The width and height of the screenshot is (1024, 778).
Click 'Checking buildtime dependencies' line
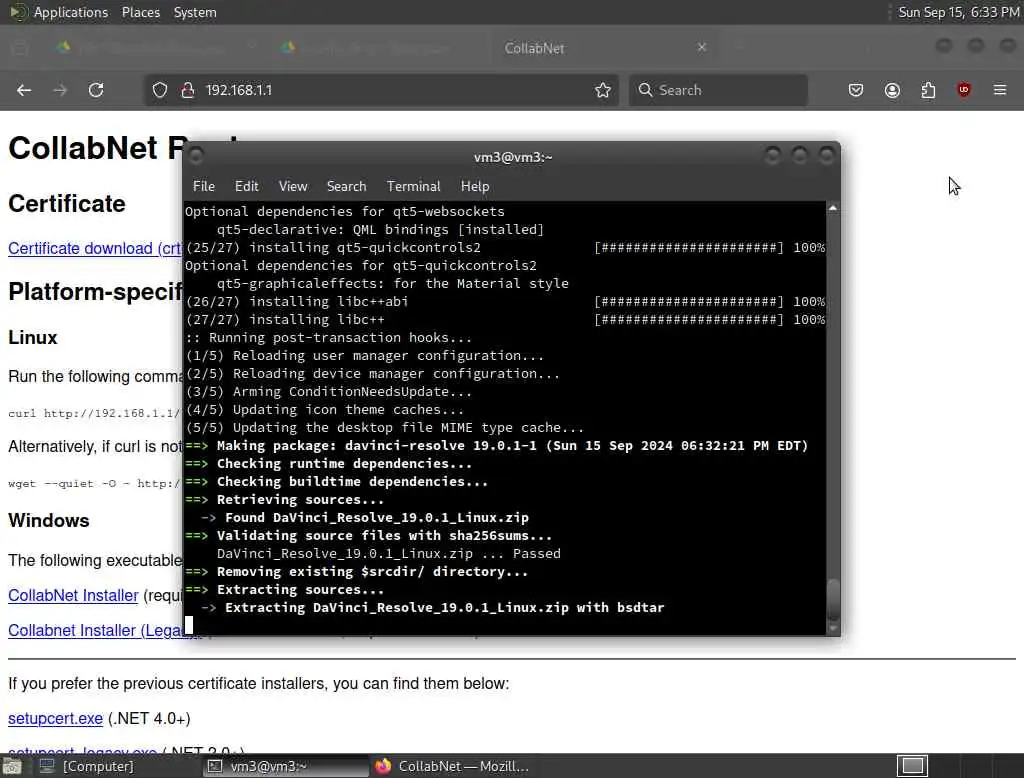[x=336, y=481]
